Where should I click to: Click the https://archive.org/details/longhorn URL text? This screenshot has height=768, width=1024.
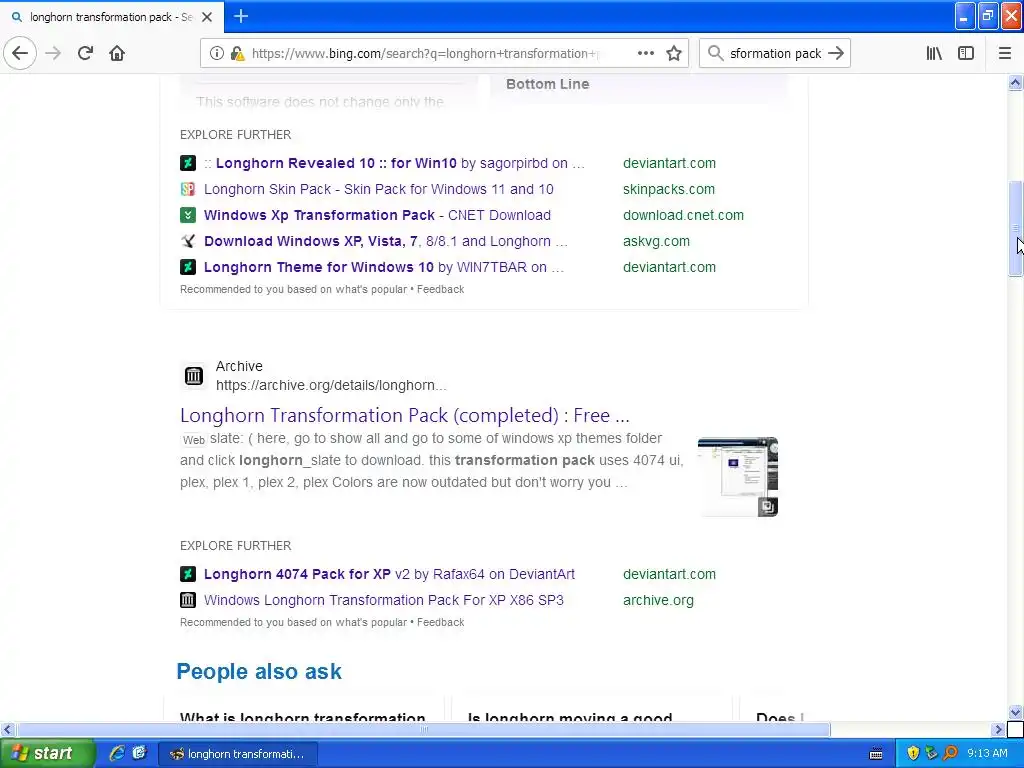point(331,385)
